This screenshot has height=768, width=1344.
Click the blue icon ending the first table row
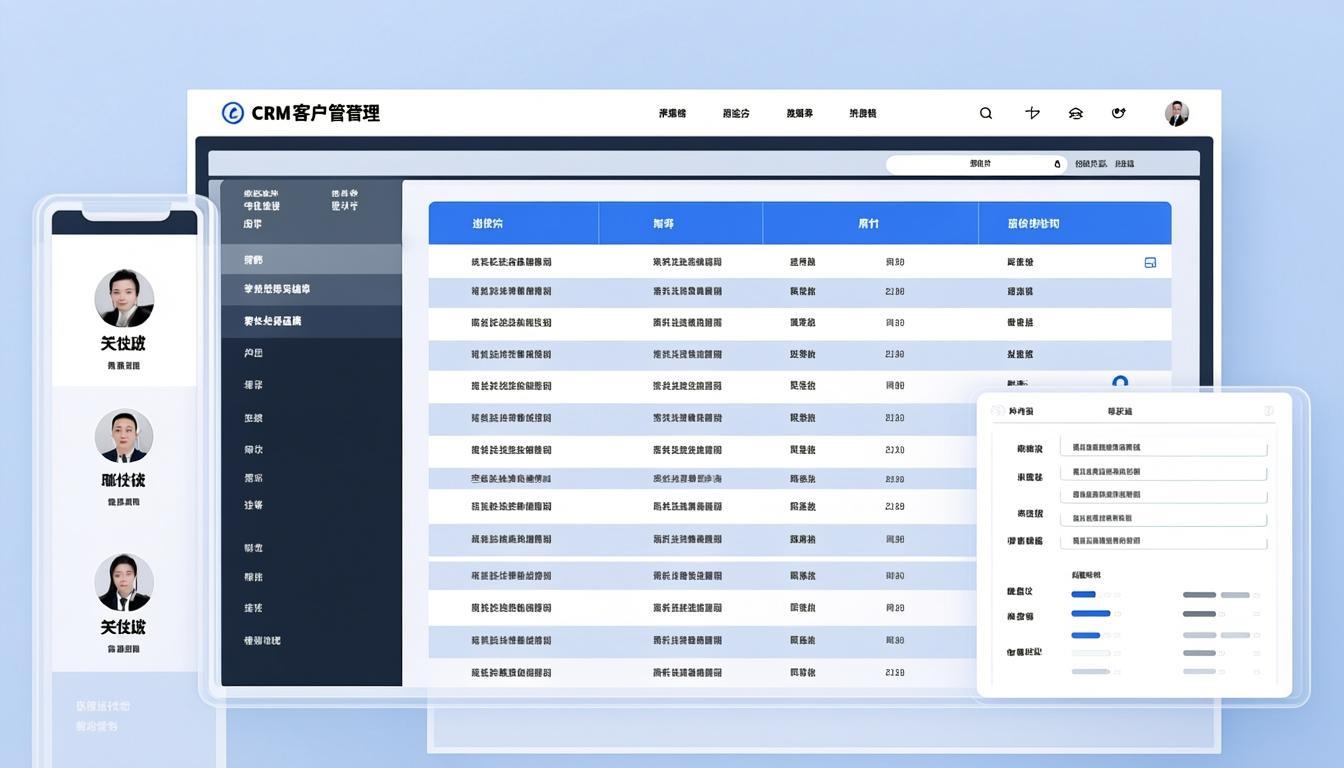pyautogui.click(x=1150, y=262)
